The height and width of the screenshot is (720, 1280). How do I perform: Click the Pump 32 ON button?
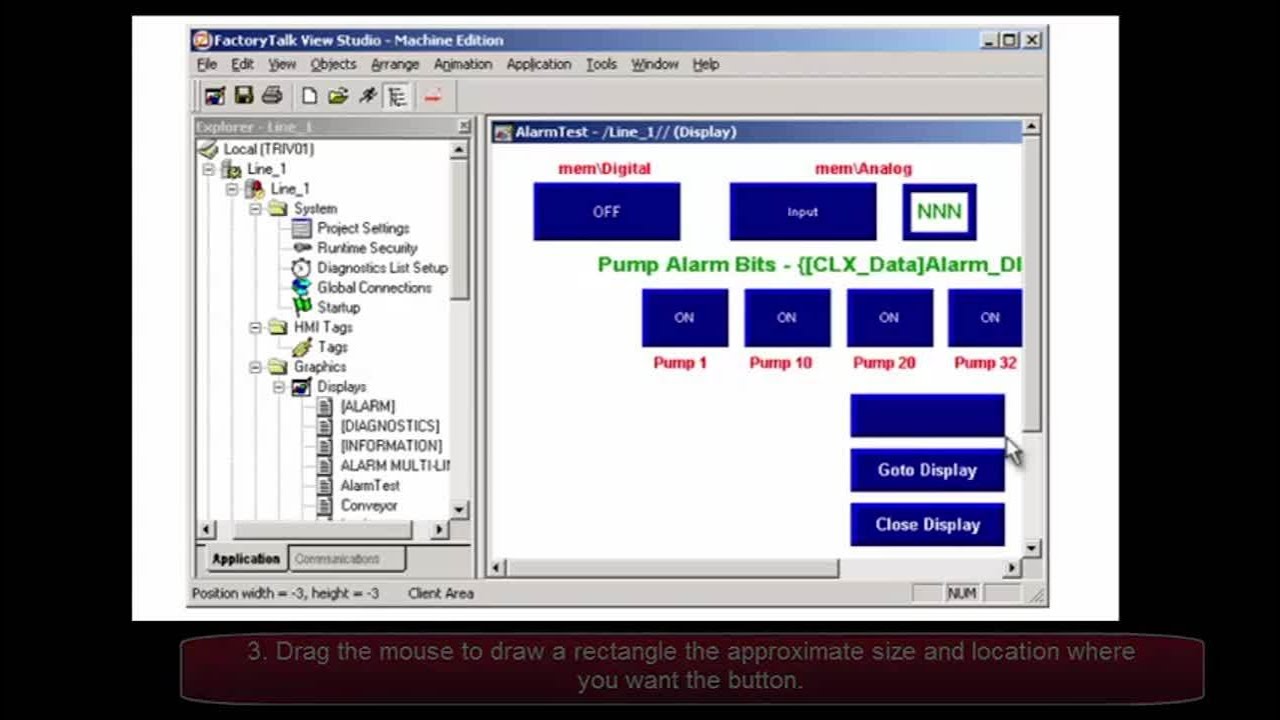pos(985,318)
